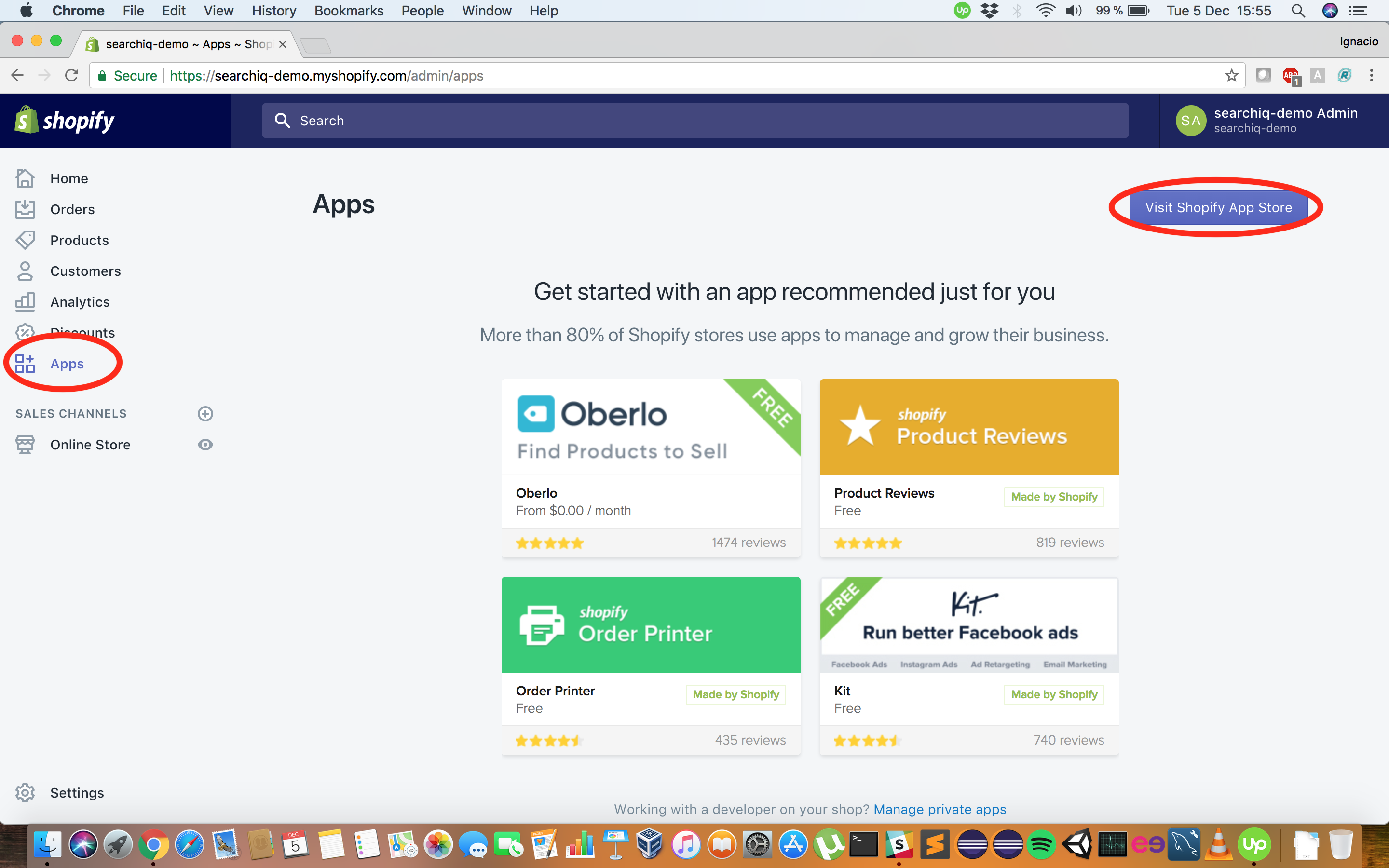Screen dimensions: 1389x868
Task: Click the Oberlo app name
Action: coord(537,493)
